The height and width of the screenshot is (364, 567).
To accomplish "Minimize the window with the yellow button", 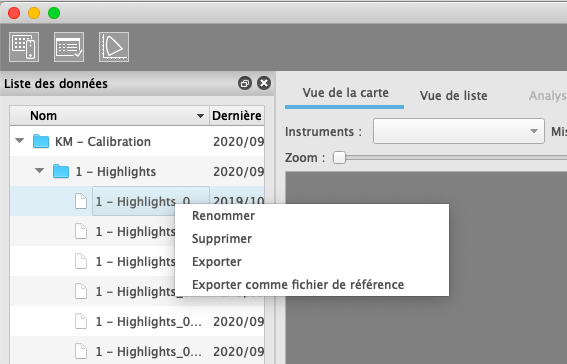I will pyautogui.click(x=34, y=13).
